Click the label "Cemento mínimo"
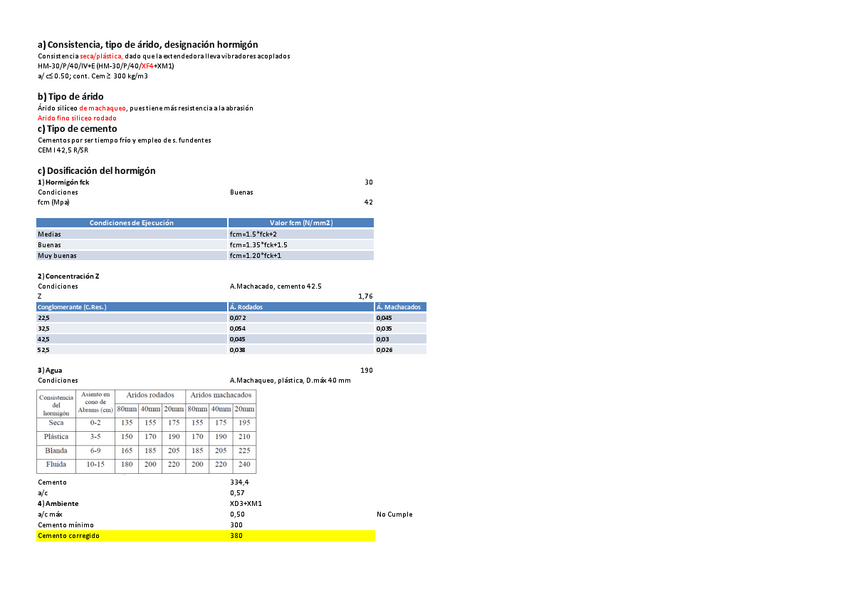 [x=65, y=525]
